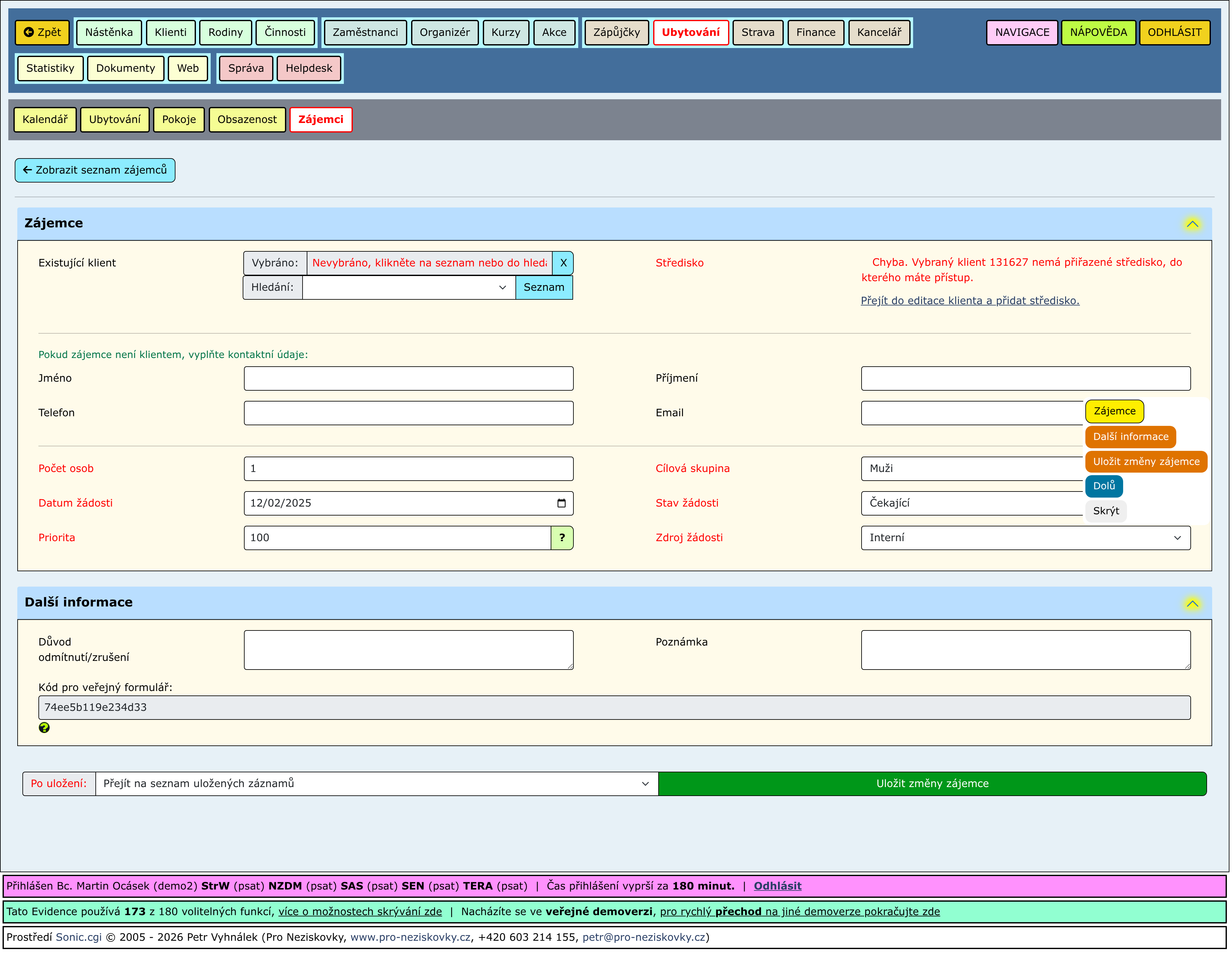Click the Jméno input field
The height and width of the screenshot is (967, 1232).
(x=409, y=379)
